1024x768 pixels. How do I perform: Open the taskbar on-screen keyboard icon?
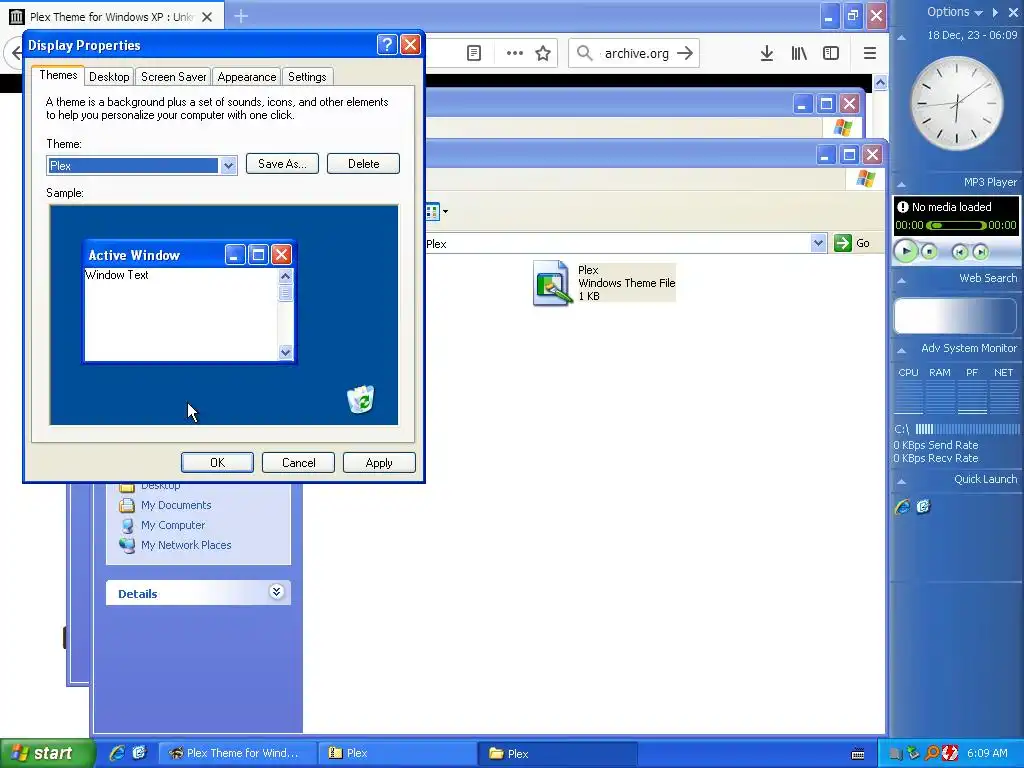point(858,754)
